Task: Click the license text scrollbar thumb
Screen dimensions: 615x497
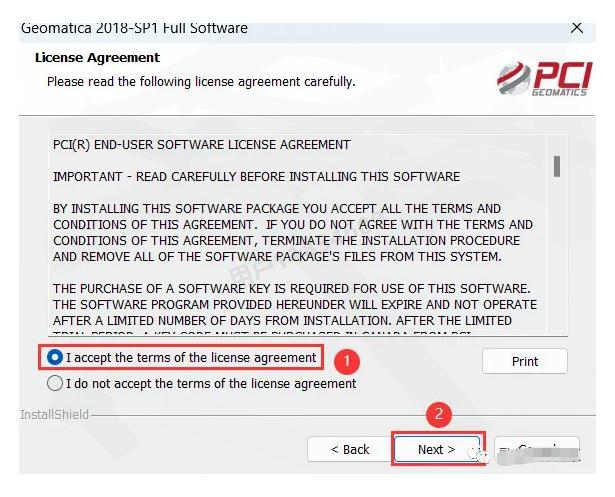Action: (557, 166)
